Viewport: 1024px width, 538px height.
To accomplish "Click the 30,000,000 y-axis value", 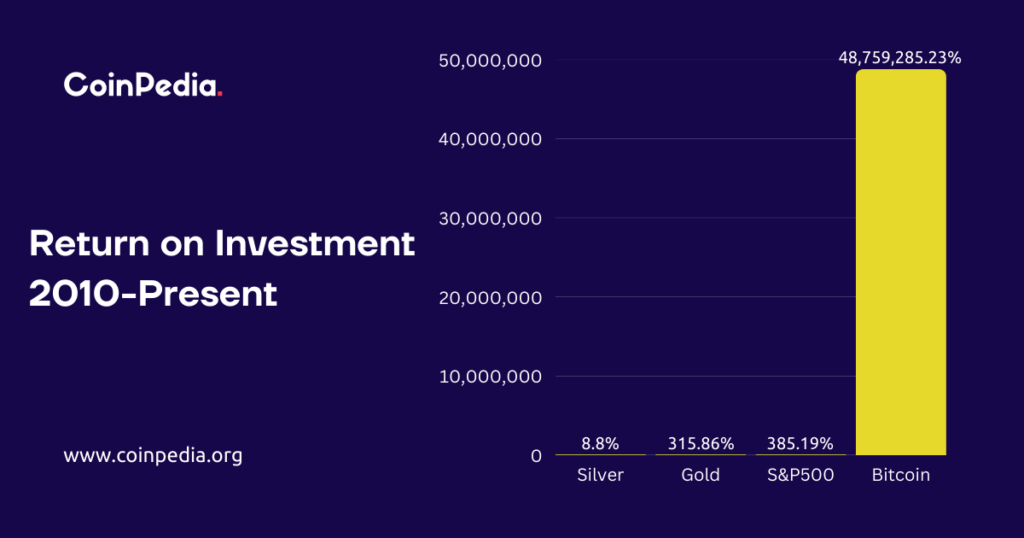I will 490,218.
